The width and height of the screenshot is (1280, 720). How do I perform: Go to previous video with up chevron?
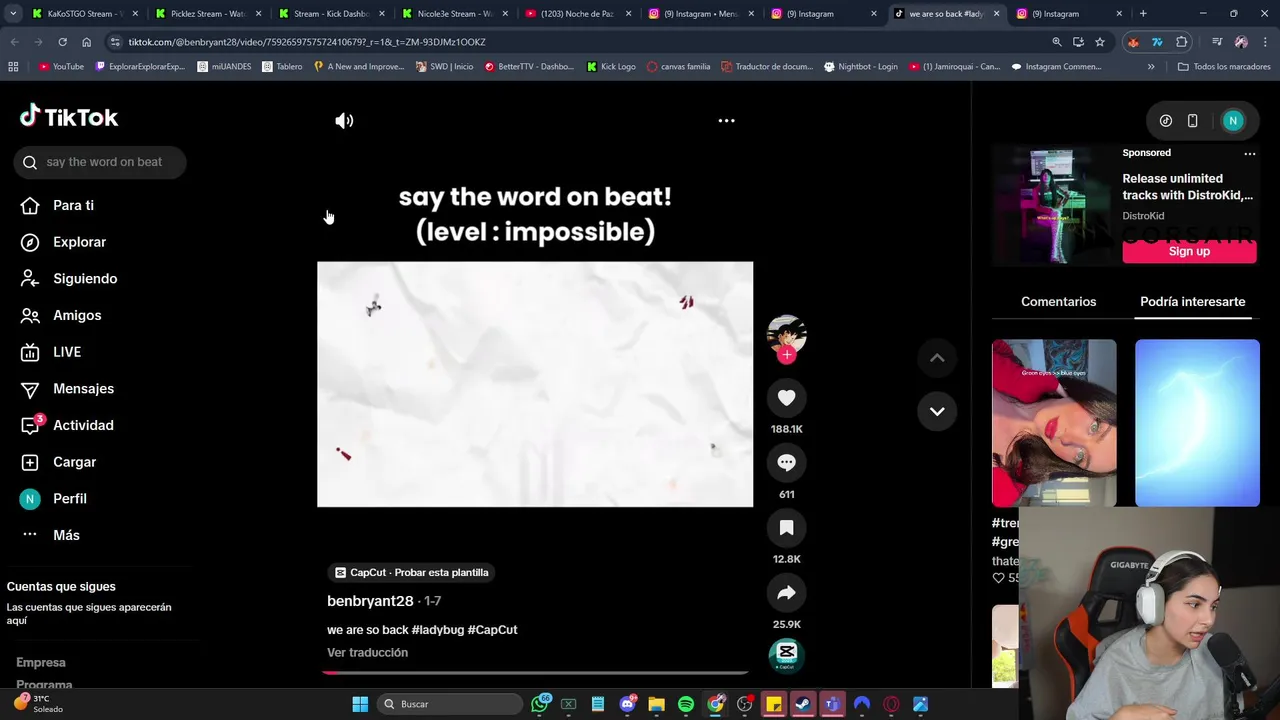pos(937,358)
